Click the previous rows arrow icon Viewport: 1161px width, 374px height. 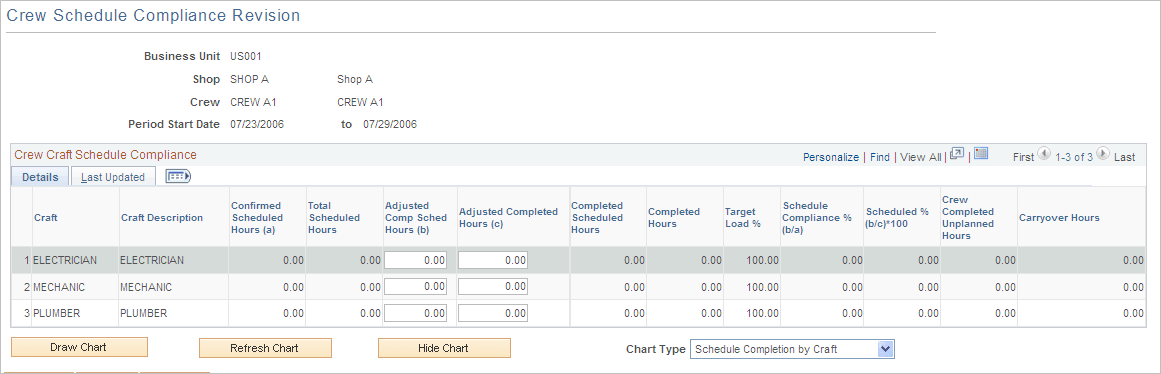coord(1044,154)
